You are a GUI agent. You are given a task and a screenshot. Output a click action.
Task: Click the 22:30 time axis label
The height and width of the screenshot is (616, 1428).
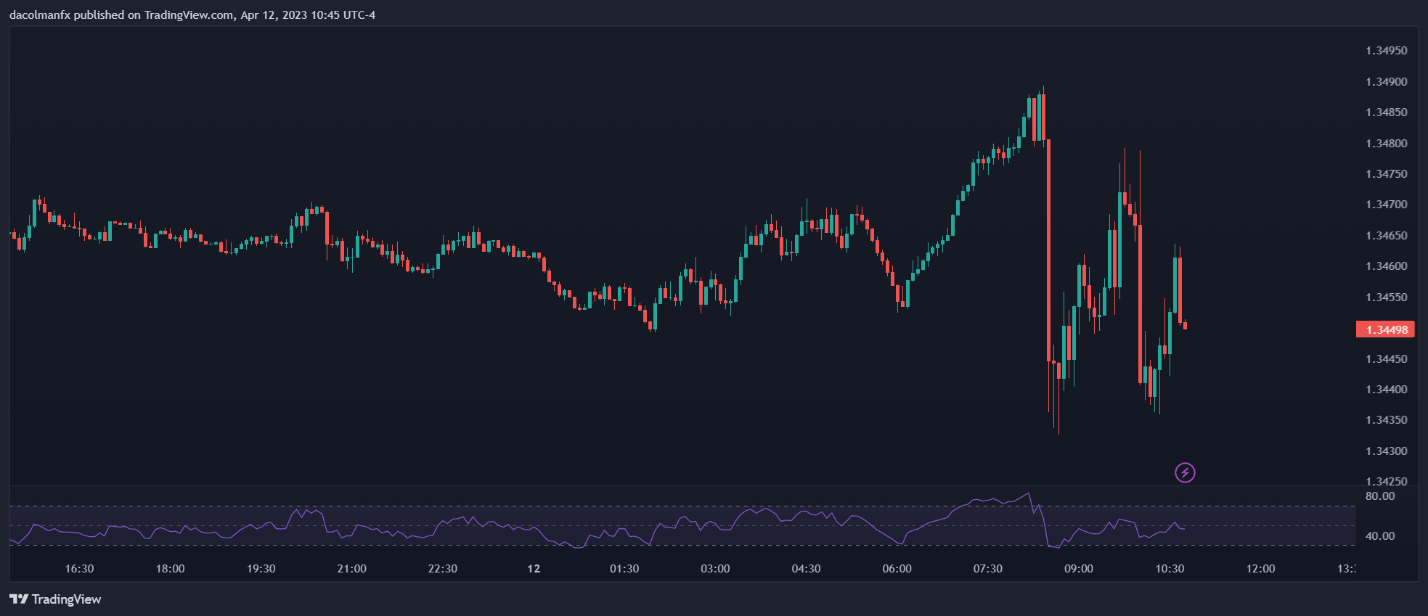pyautogui.click(x=443, y=569)
